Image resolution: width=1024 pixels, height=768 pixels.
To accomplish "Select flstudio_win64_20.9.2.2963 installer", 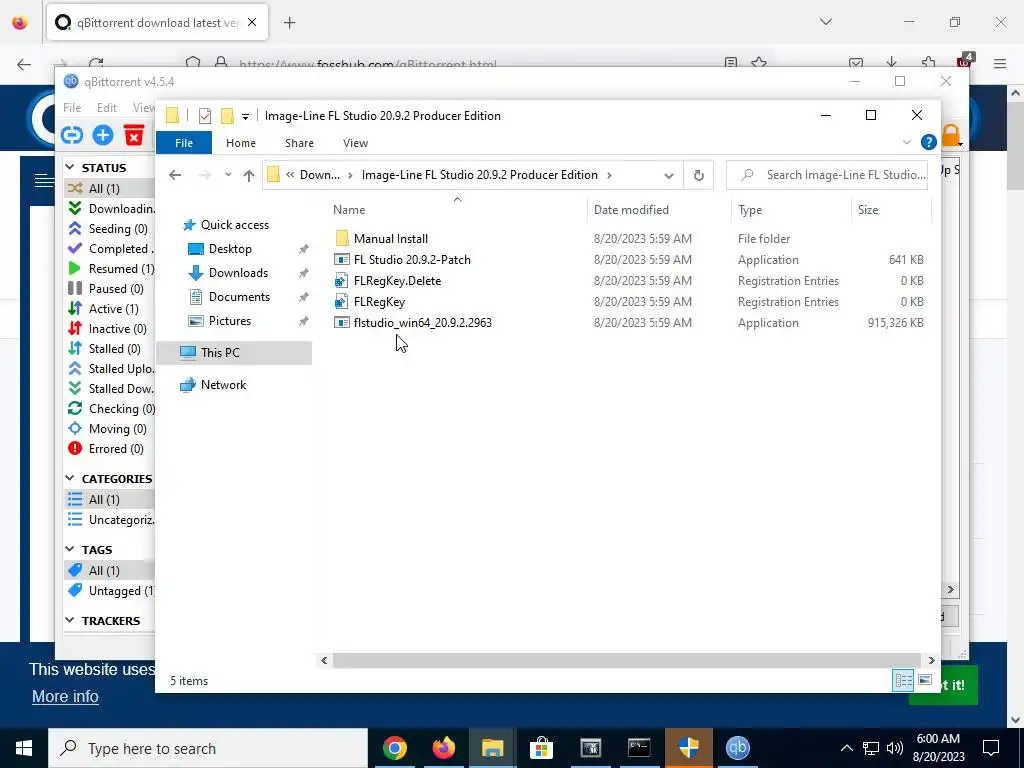I will (423, 323).
